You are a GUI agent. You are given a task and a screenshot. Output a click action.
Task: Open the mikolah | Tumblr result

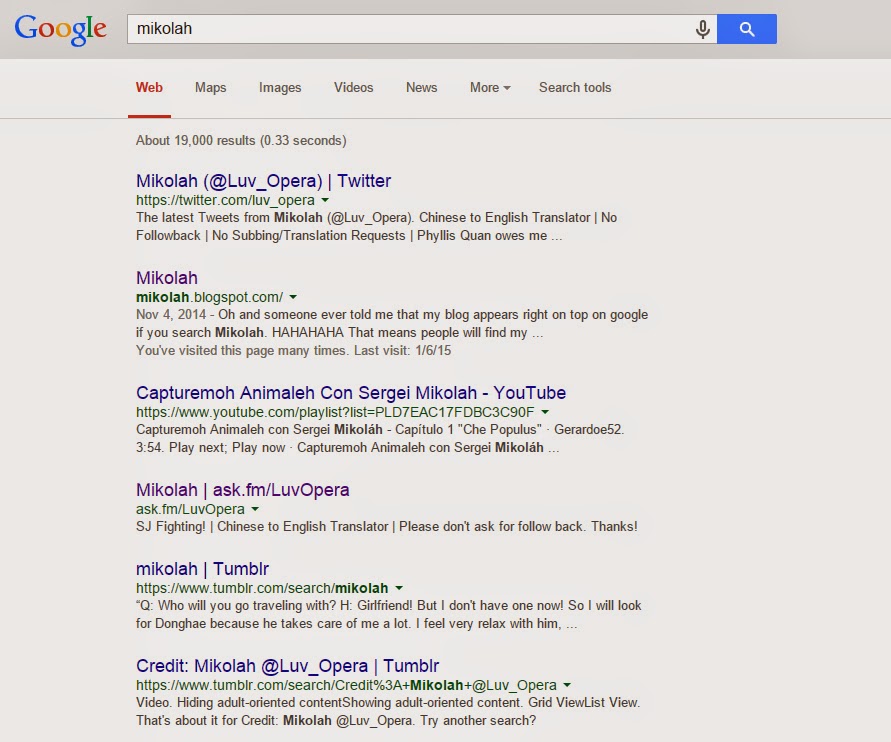(x=202, y=569)
